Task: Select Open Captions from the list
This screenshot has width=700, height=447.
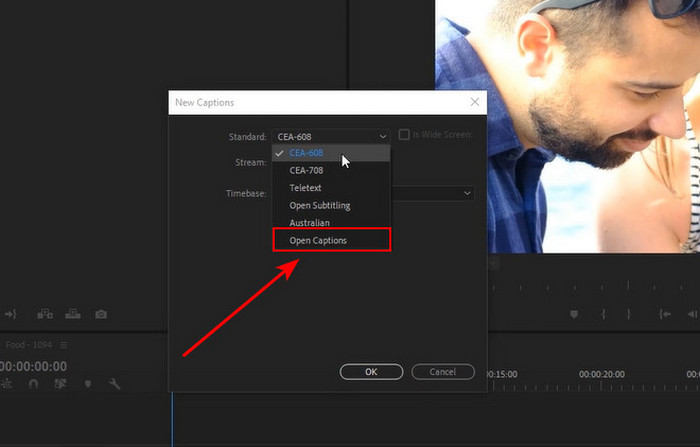Action: coord(331,240)
